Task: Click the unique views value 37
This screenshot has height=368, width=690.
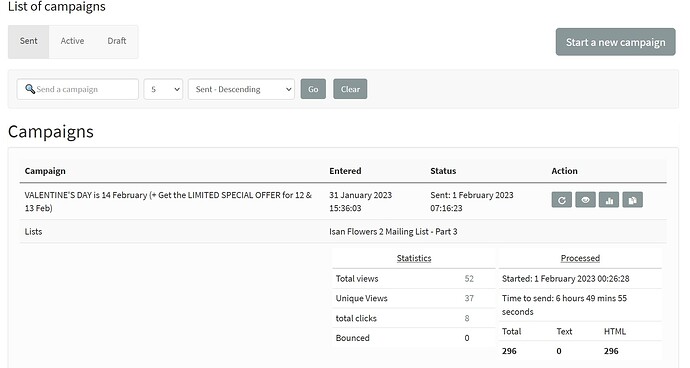Action: point(469,298)
